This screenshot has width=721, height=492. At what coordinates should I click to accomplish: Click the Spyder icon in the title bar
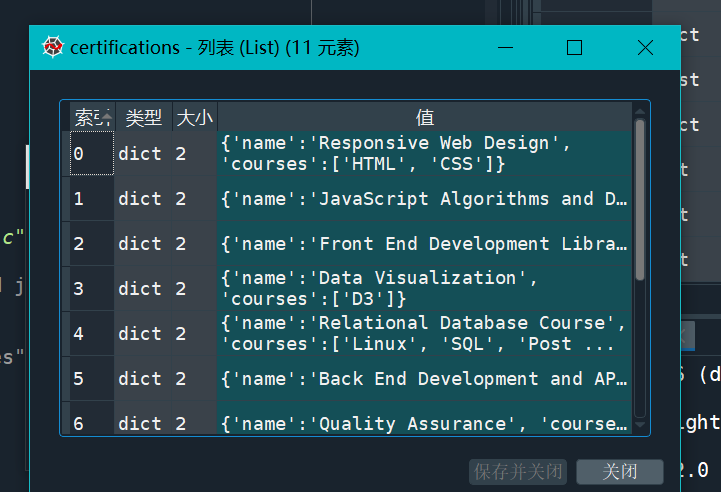[x=52, y=48]
